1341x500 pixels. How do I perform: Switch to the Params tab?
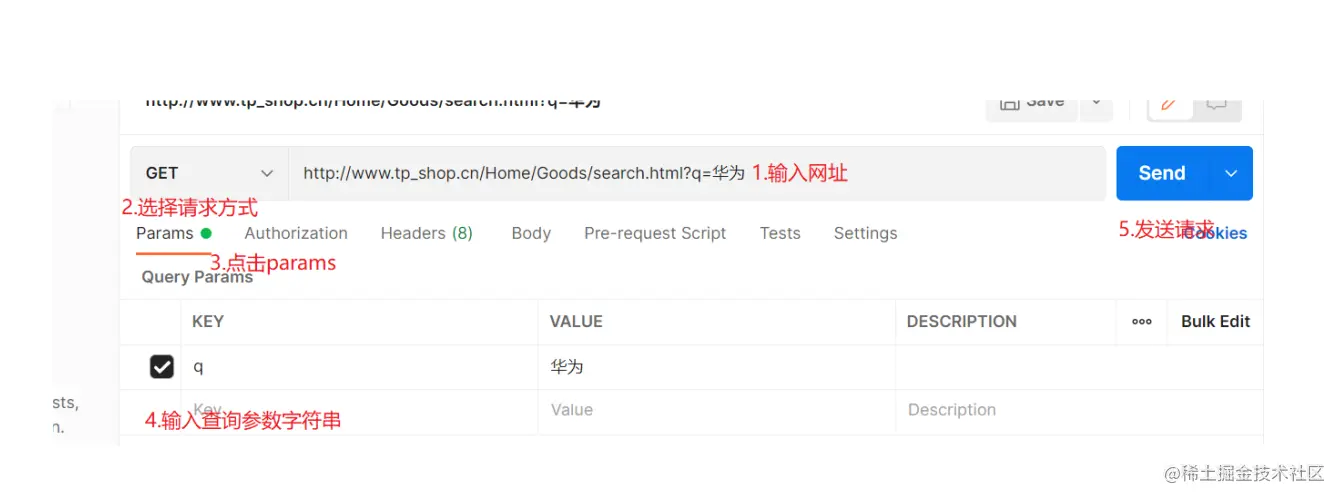(x=174, y=233)
